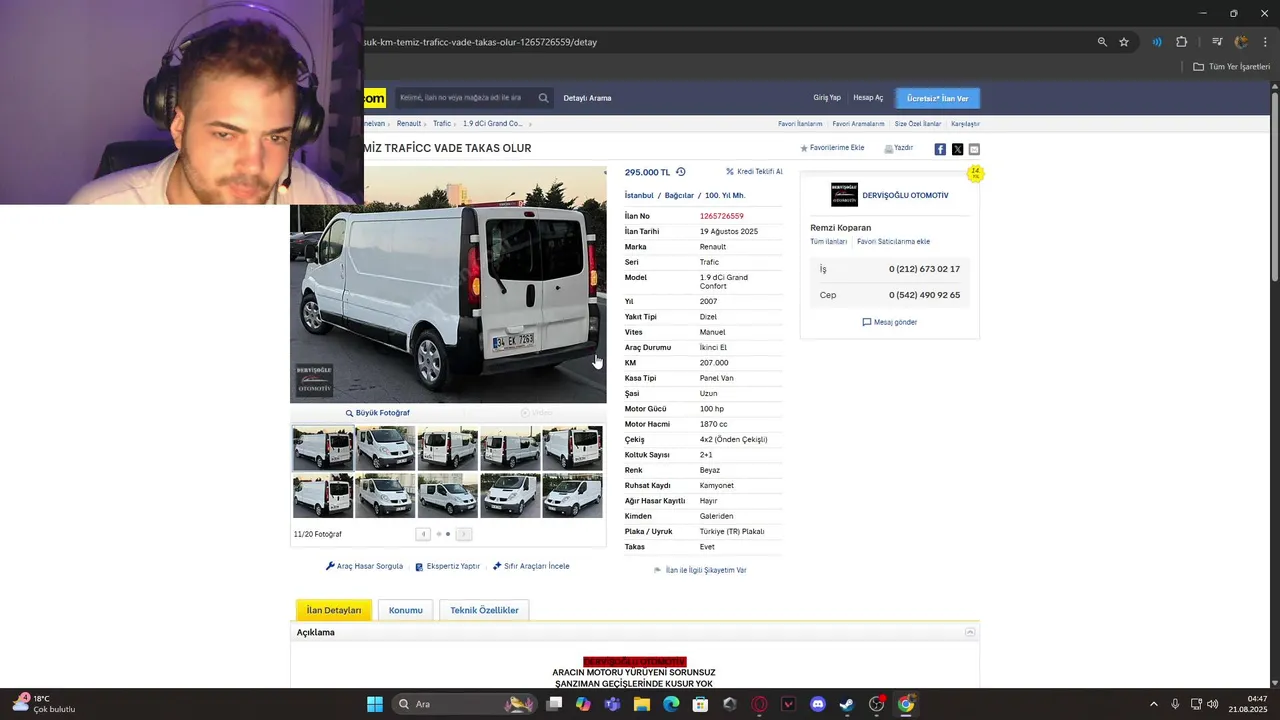The image size is (1280, 720).
Task: Open Steam from the taskbar
Action: click(847, 704)
